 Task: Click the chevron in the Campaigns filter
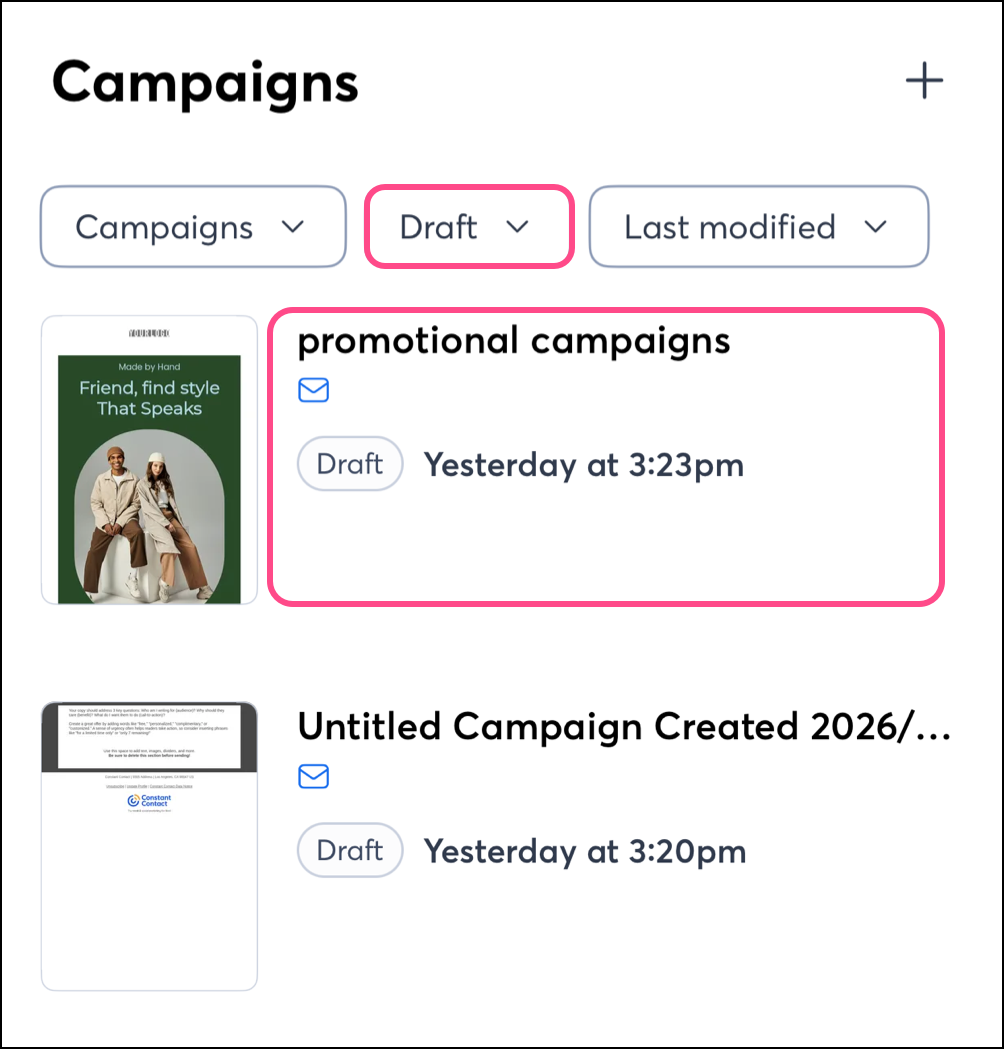(293, 227)
